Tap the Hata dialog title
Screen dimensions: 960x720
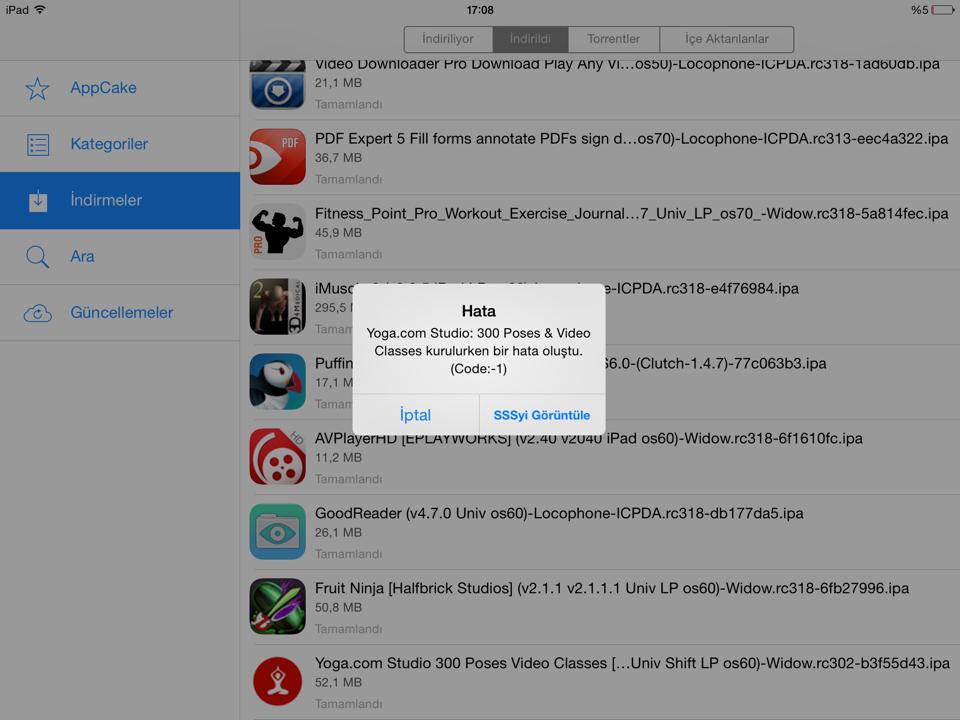point(479,311)
